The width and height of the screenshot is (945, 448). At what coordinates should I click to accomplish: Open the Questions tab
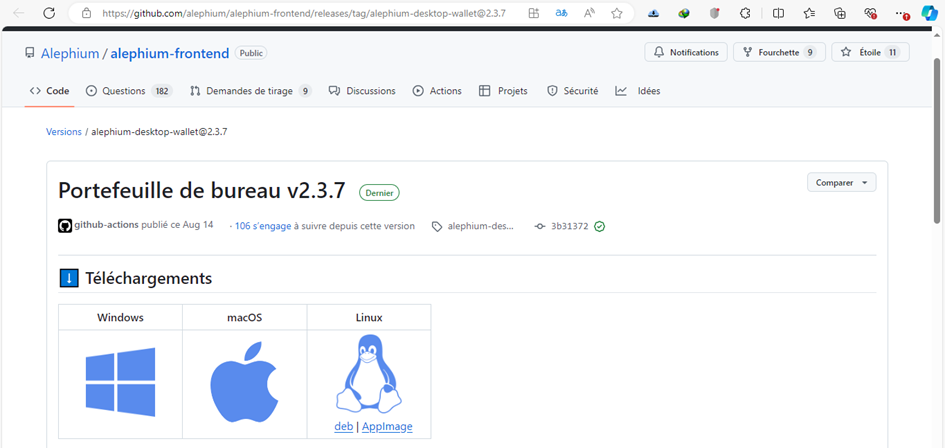[x=130, y=91]
